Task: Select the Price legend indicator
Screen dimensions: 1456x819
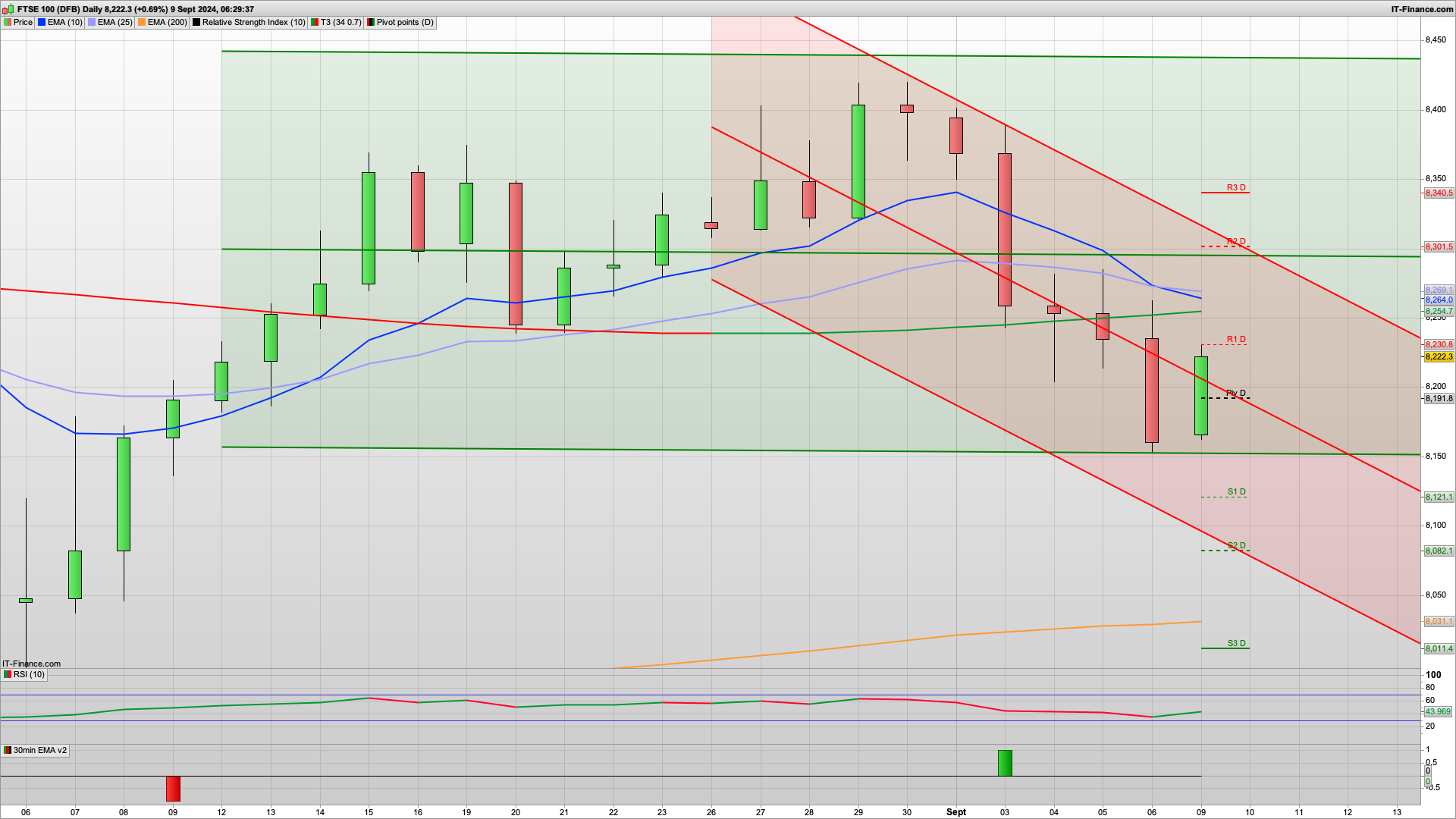Action: point(22,22)
